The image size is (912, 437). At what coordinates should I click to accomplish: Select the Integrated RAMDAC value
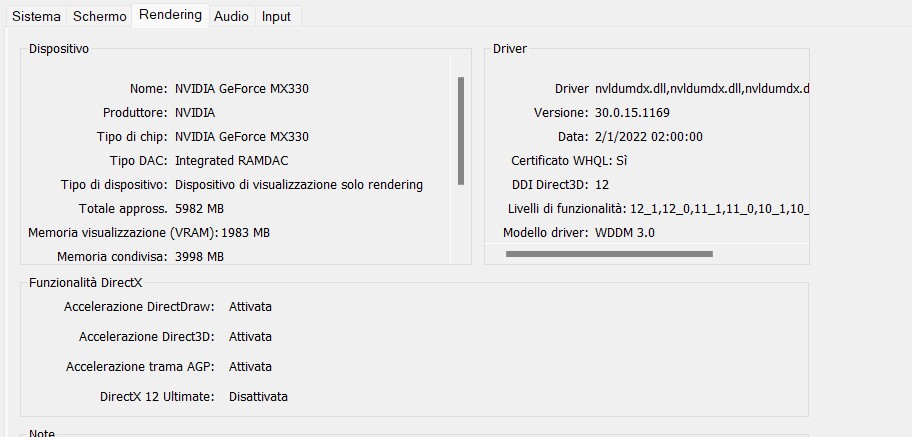point(231,161)
